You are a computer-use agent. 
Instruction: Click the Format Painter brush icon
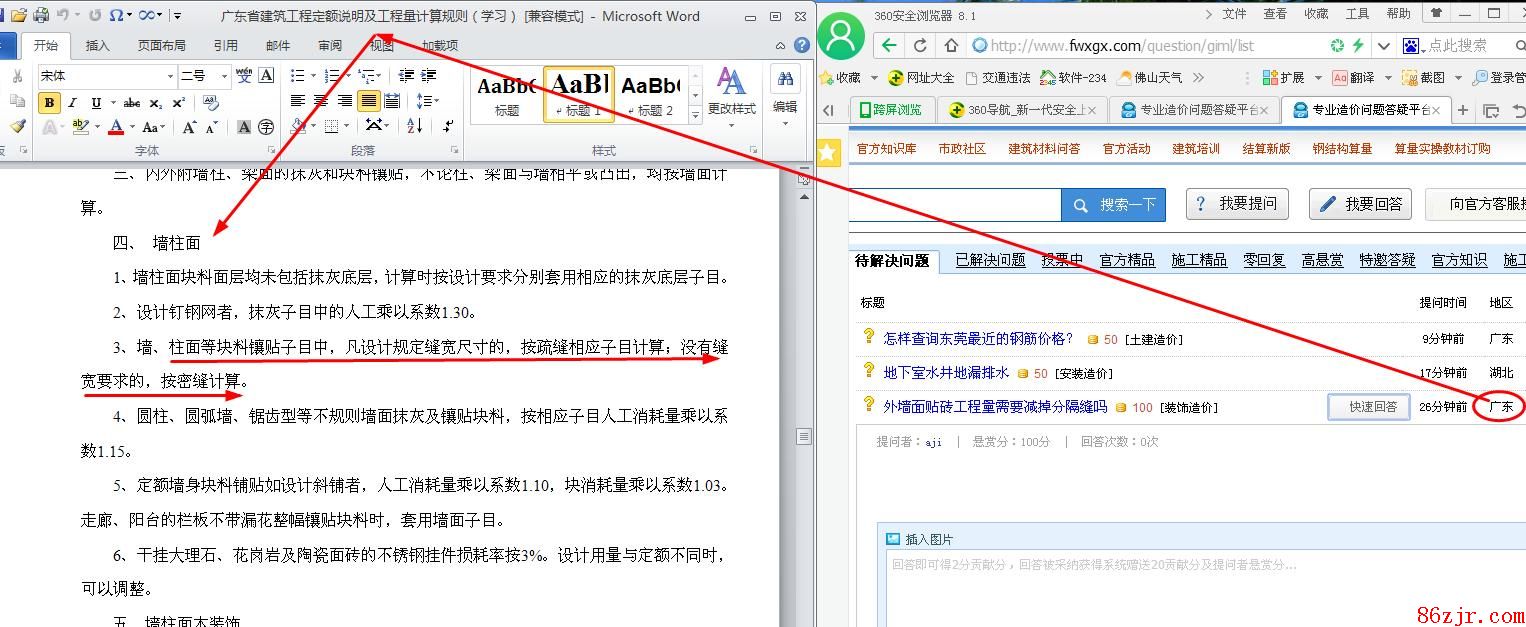click(17, 127)
